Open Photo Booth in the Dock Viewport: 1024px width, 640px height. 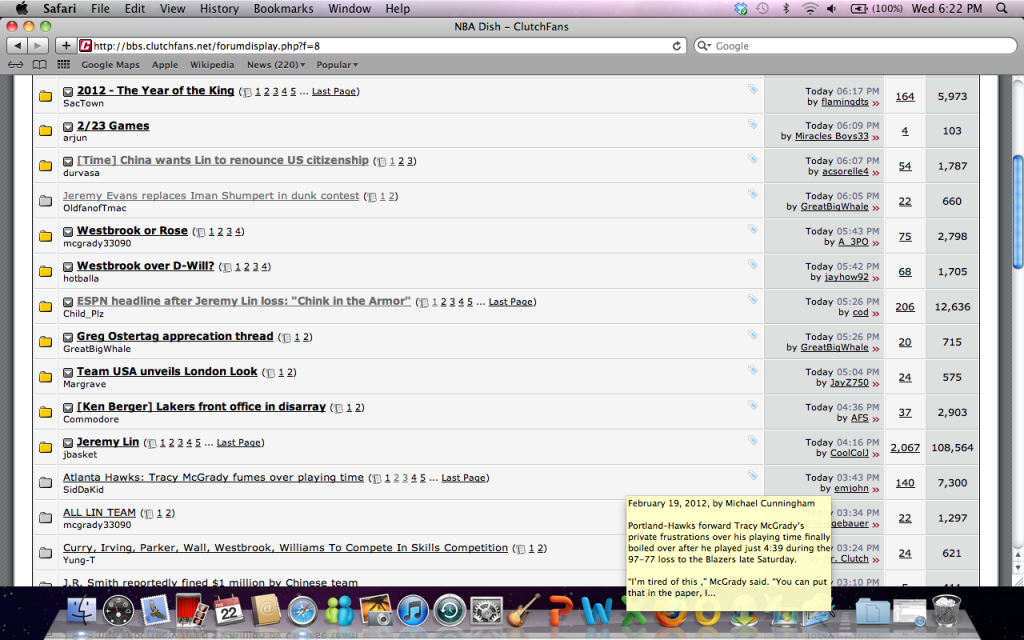pyautogui.click(x=192, y=611)
